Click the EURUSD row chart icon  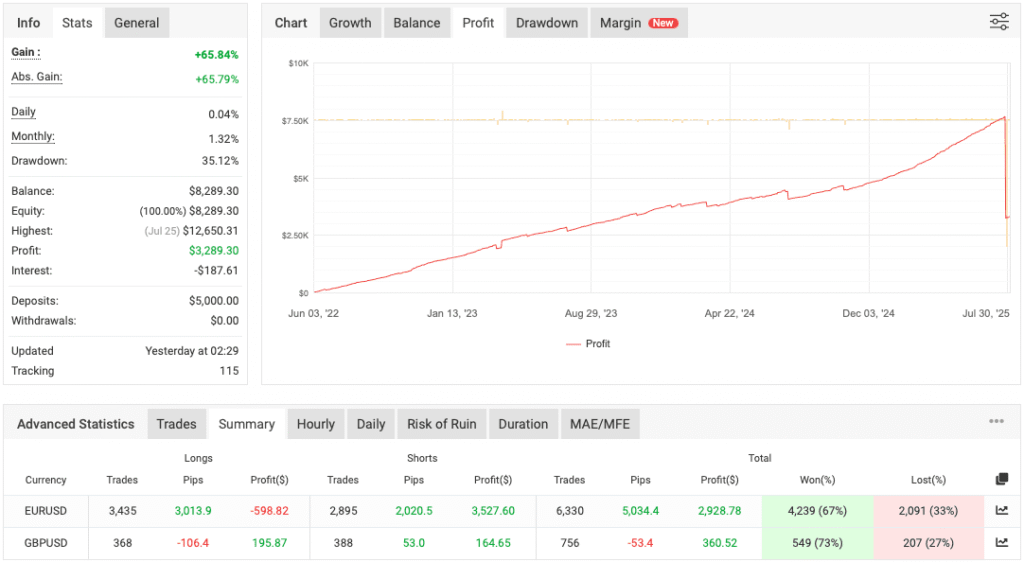(1001, 511)
